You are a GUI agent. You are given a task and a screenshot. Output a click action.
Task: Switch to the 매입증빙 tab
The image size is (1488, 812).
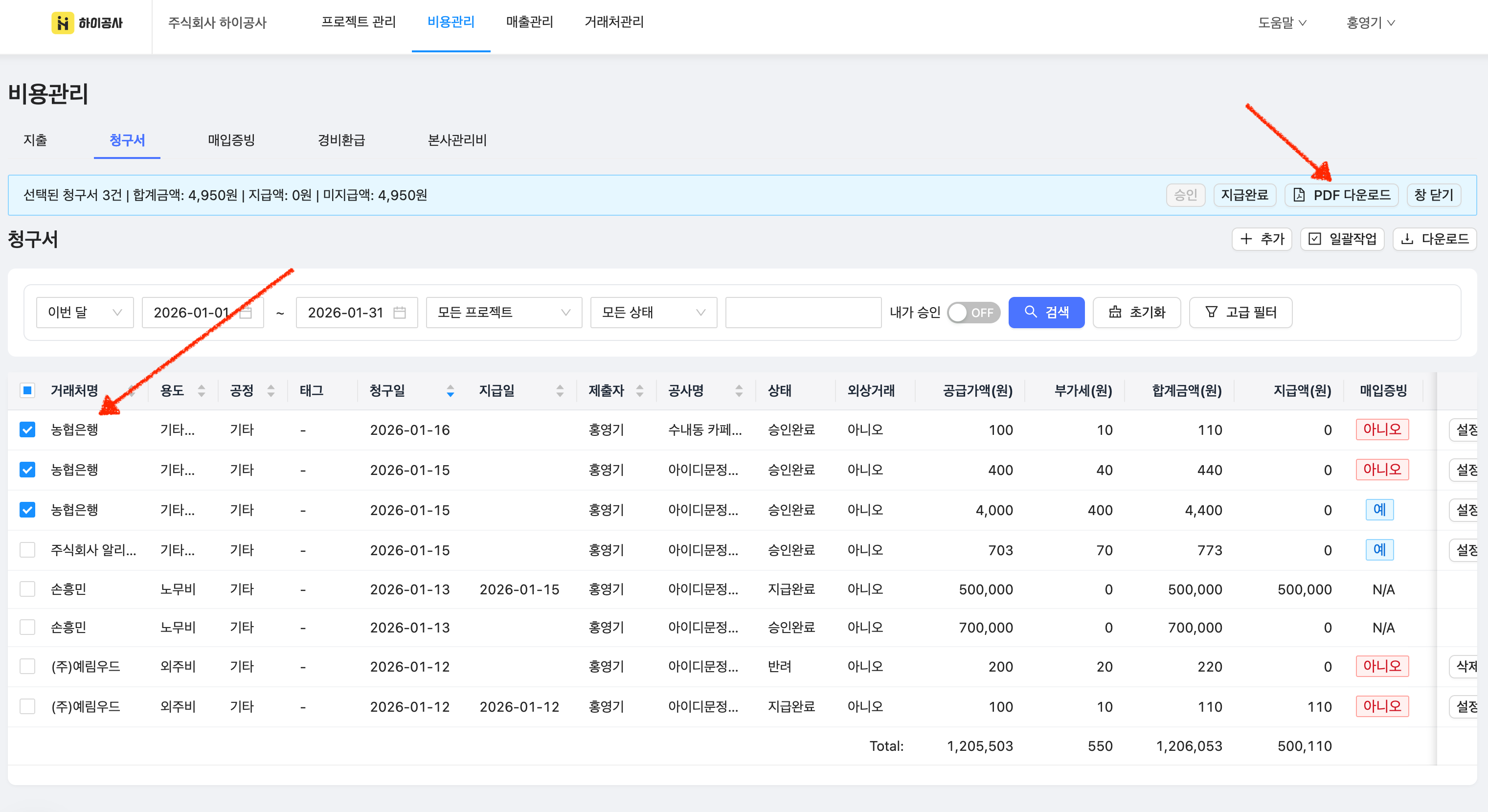[231, 140]
